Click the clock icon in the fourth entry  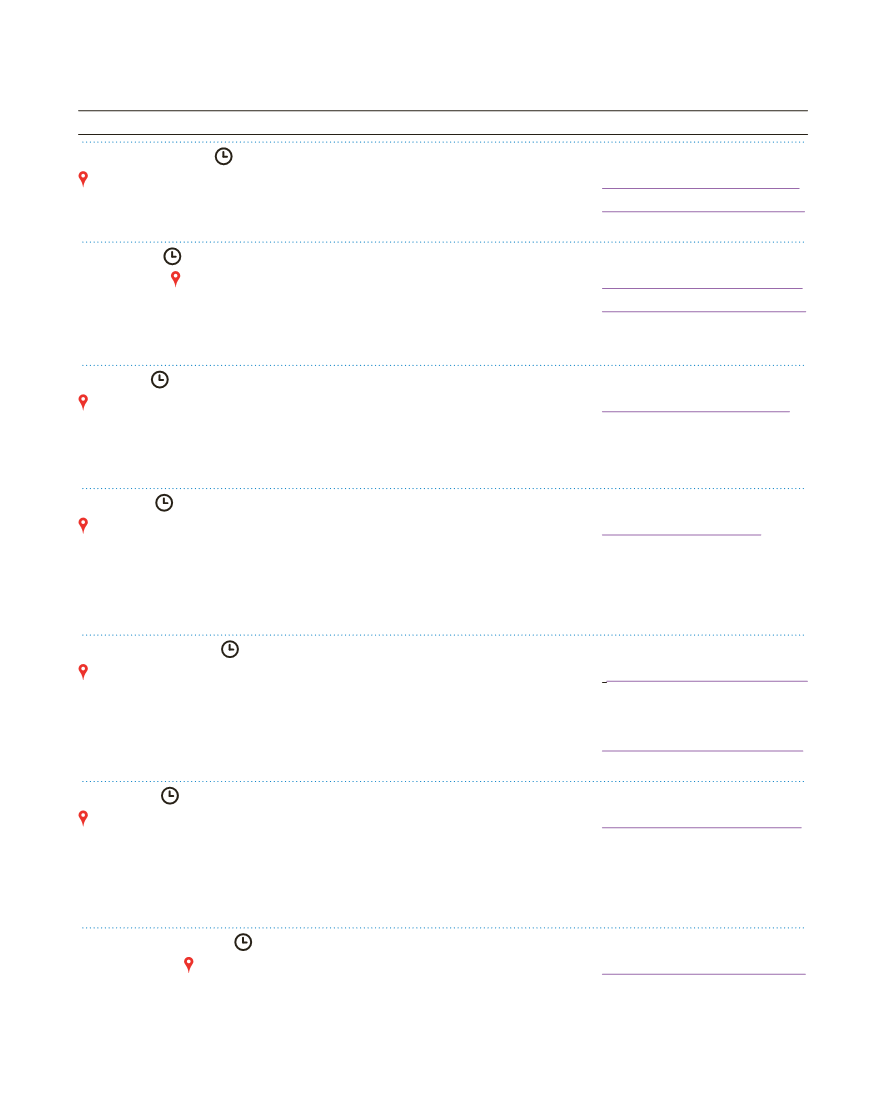point(164,503)
